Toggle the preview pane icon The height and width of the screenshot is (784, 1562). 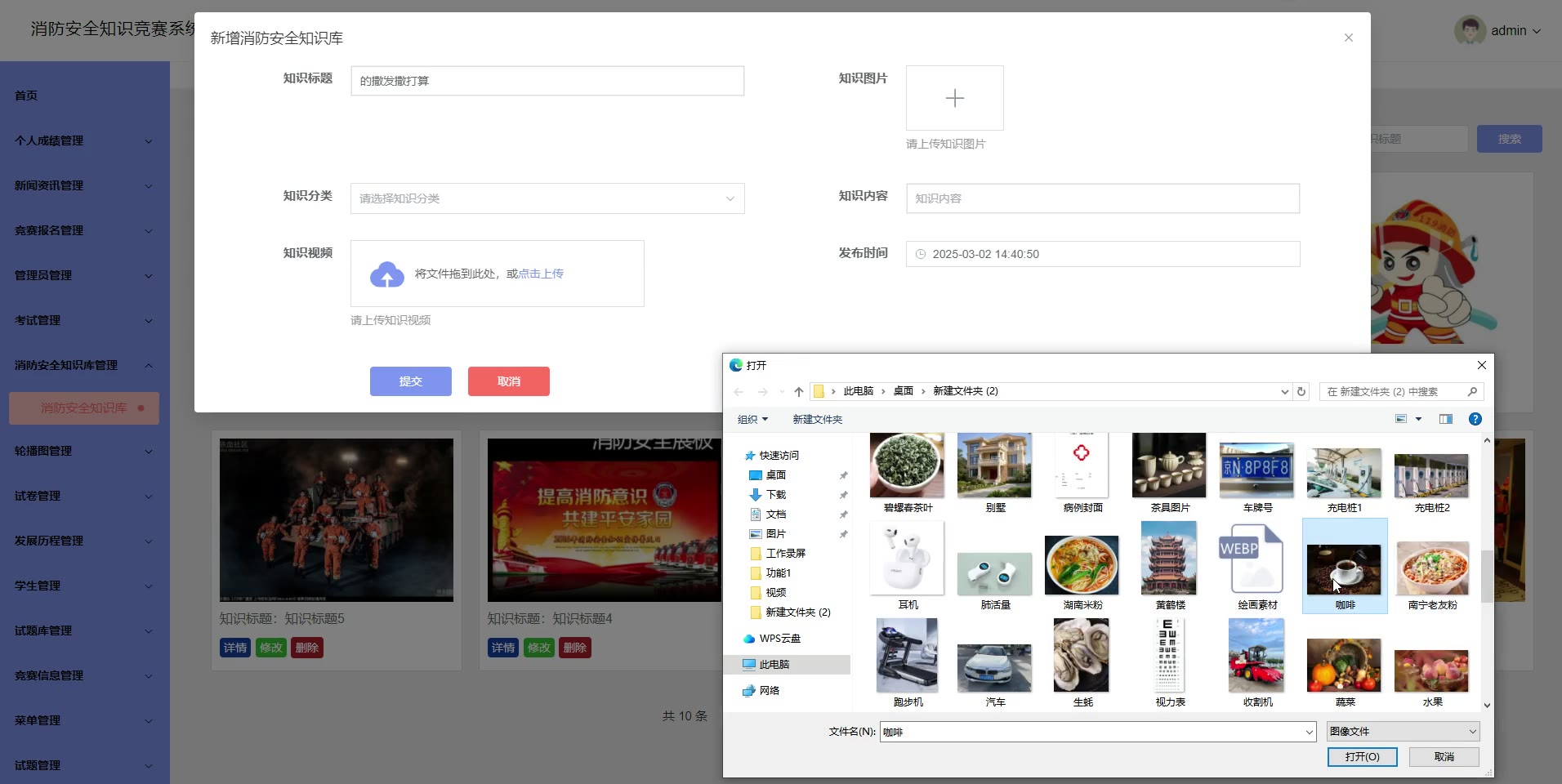click(1445, 419)
